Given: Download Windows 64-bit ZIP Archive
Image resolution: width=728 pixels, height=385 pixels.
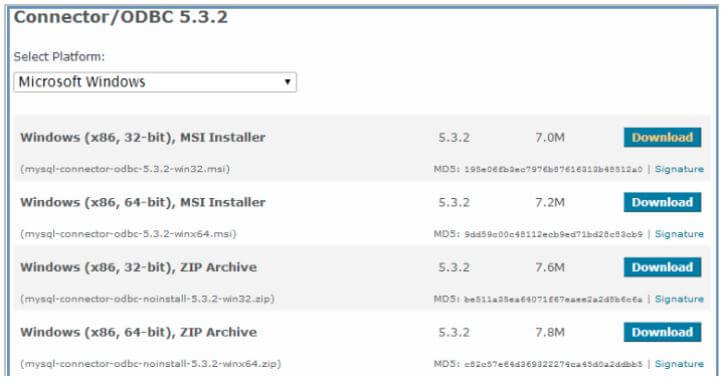Looking at the screenshot, I should (x=662, y=333).
